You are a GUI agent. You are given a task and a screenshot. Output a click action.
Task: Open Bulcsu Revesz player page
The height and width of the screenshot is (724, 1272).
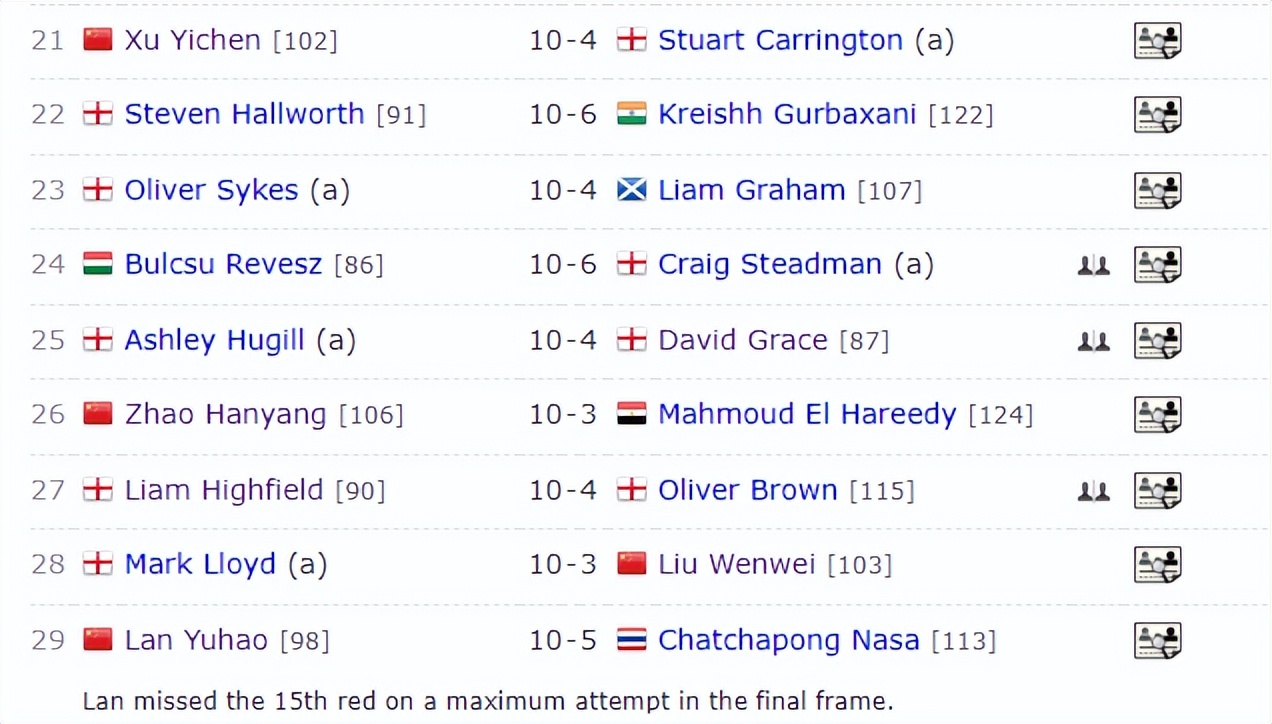(x=223, y=264)
